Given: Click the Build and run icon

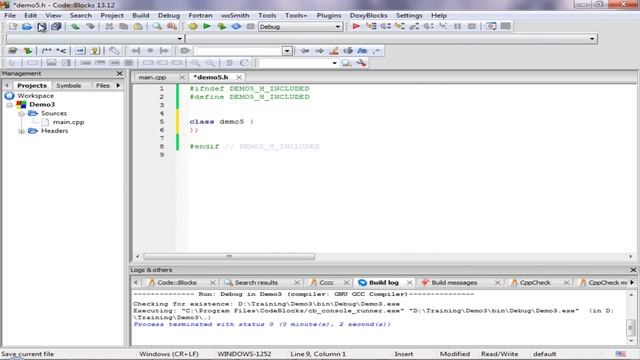Looking at the screenshot, I should (222, 27).
